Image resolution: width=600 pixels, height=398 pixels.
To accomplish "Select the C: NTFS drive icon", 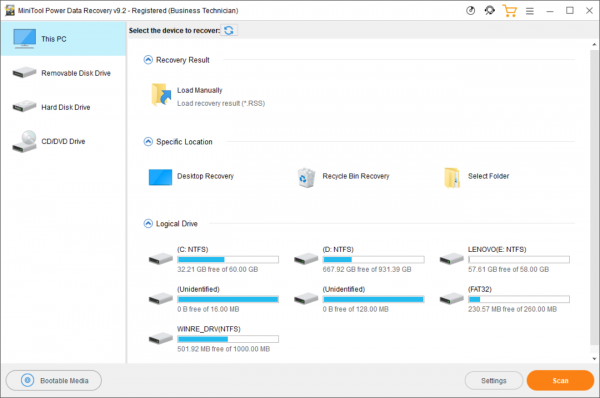I will coord(161,259).
